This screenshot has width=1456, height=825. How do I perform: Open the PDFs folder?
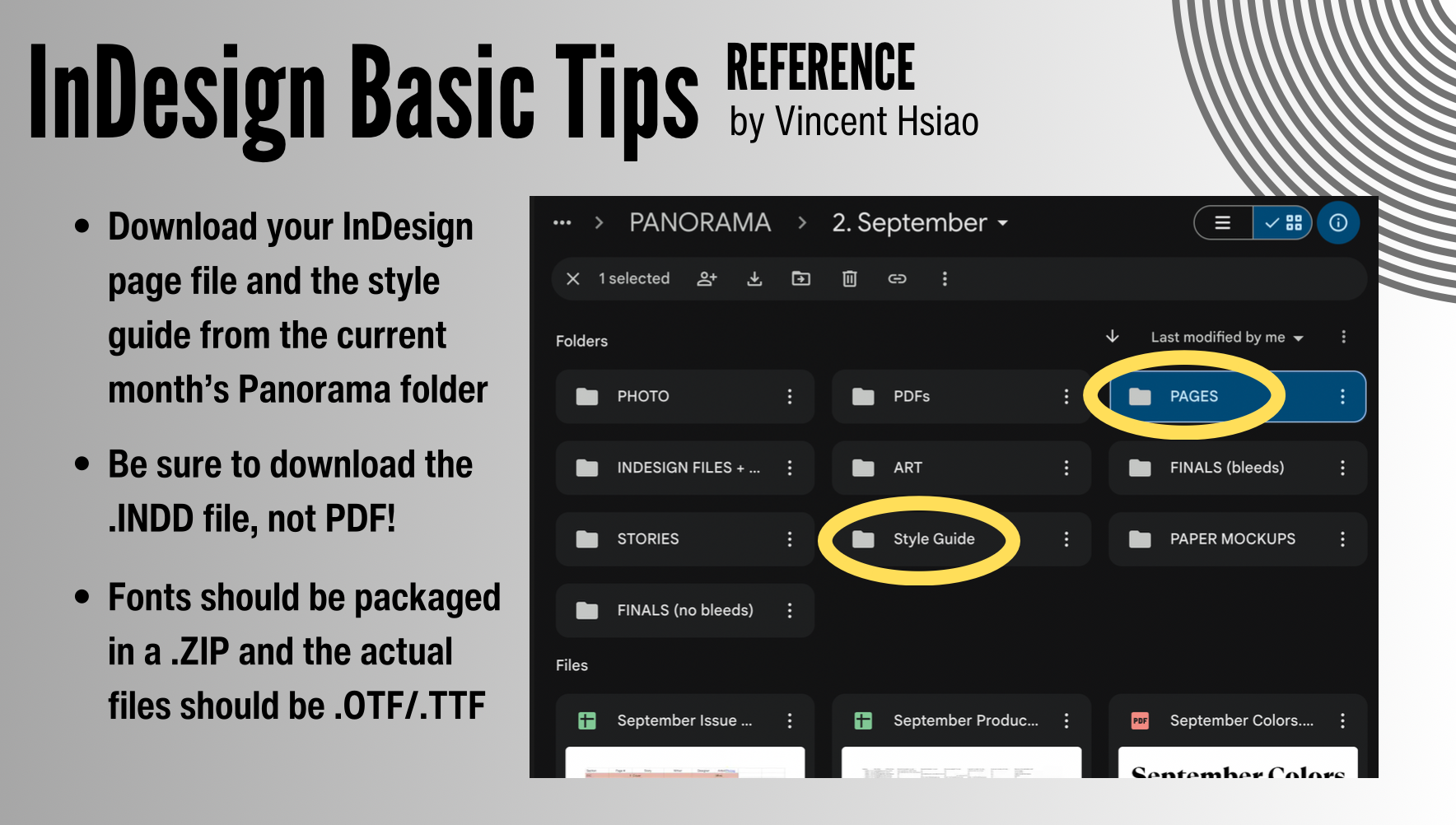click(x=961, y=397)
